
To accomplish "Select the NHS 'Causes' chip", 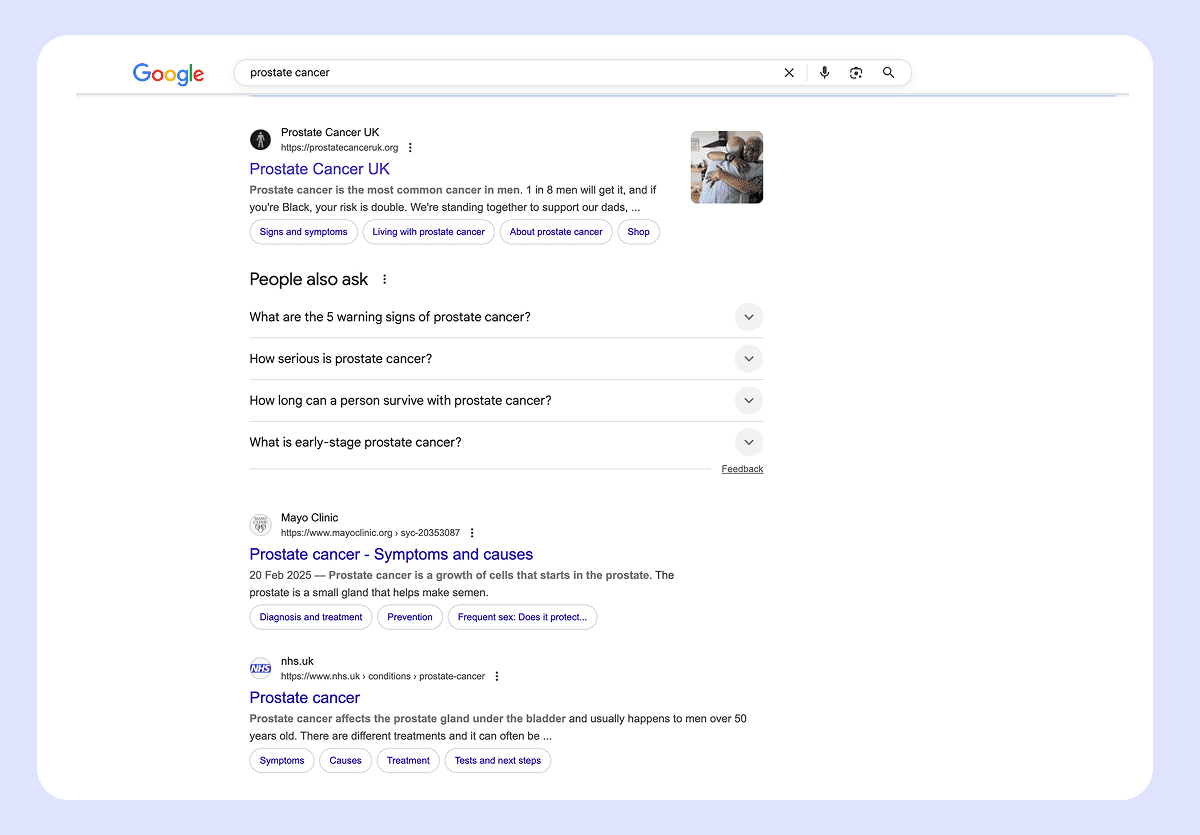I will 345,761.
